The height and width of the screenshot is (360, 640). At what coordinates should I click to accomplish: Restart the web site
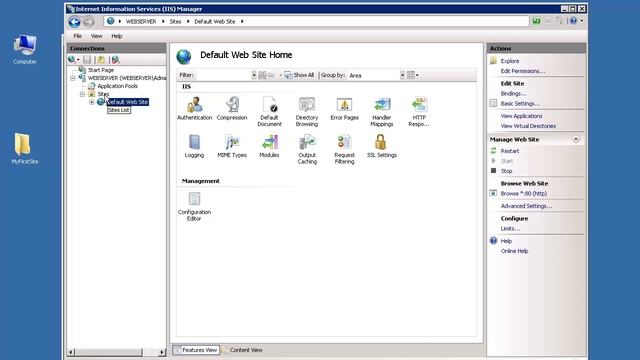pos(510,151)
